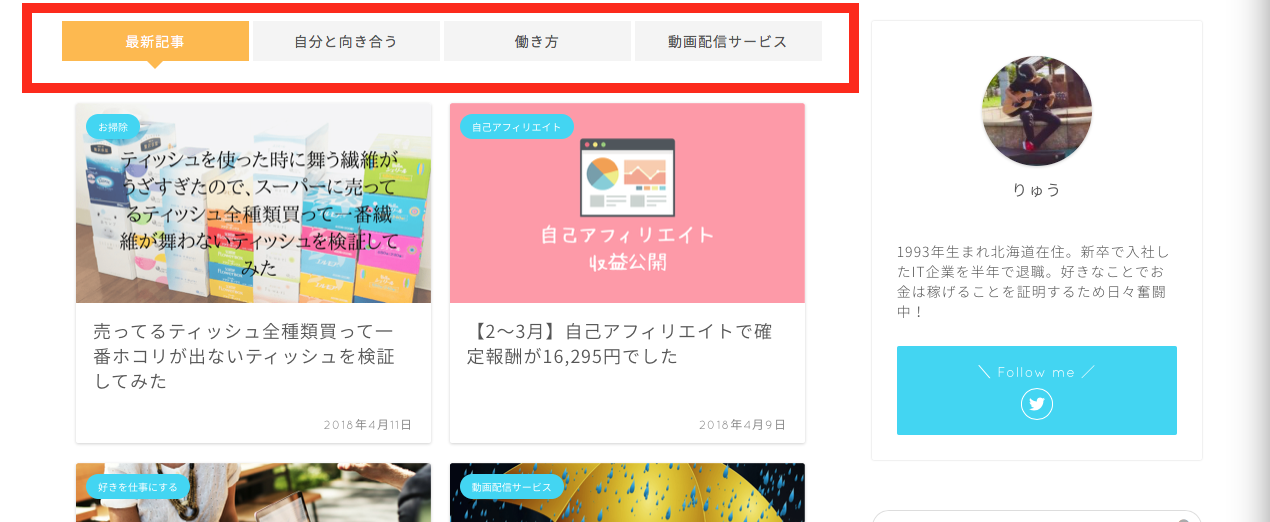
Task: Select the 働き方 tab
Action: coord(537,42)
